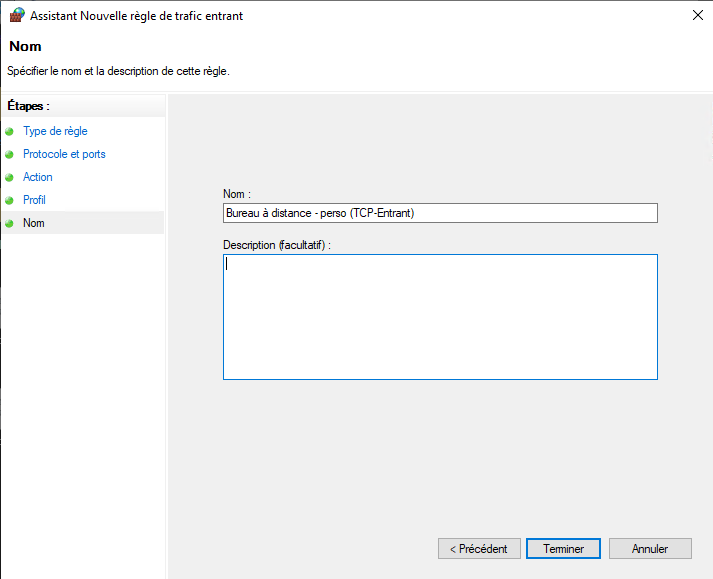
Task: Click the green bullet beside Action
Action: pyautogui.click(x=9, y=177)
